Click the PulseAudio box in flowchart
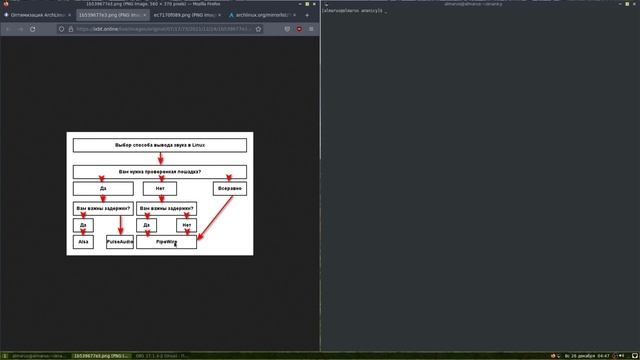Viewport: 640px width, 360px height. click(x=120, y=242)
